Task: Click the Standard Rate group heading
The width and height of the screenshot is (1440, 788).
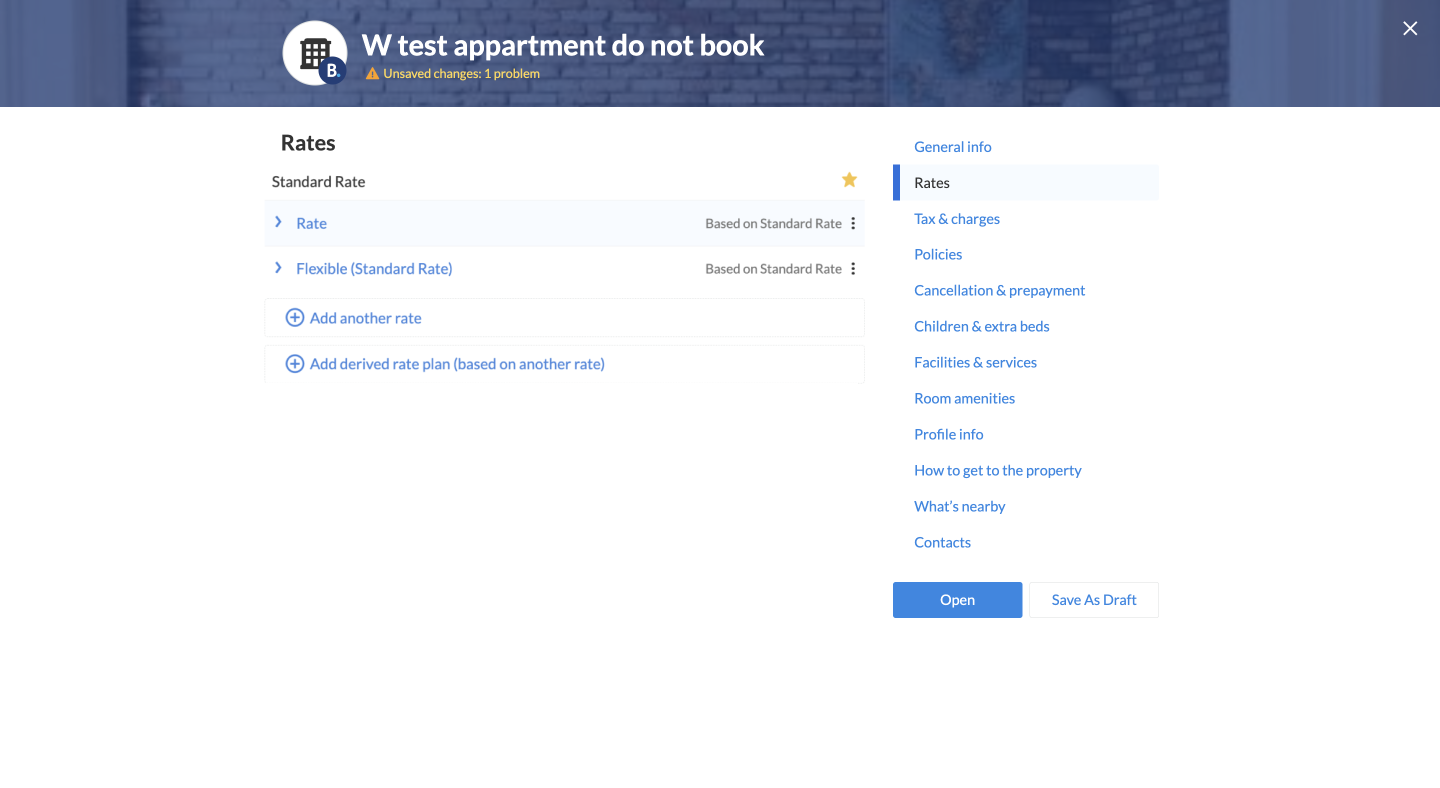Action: tap(318, 182)
